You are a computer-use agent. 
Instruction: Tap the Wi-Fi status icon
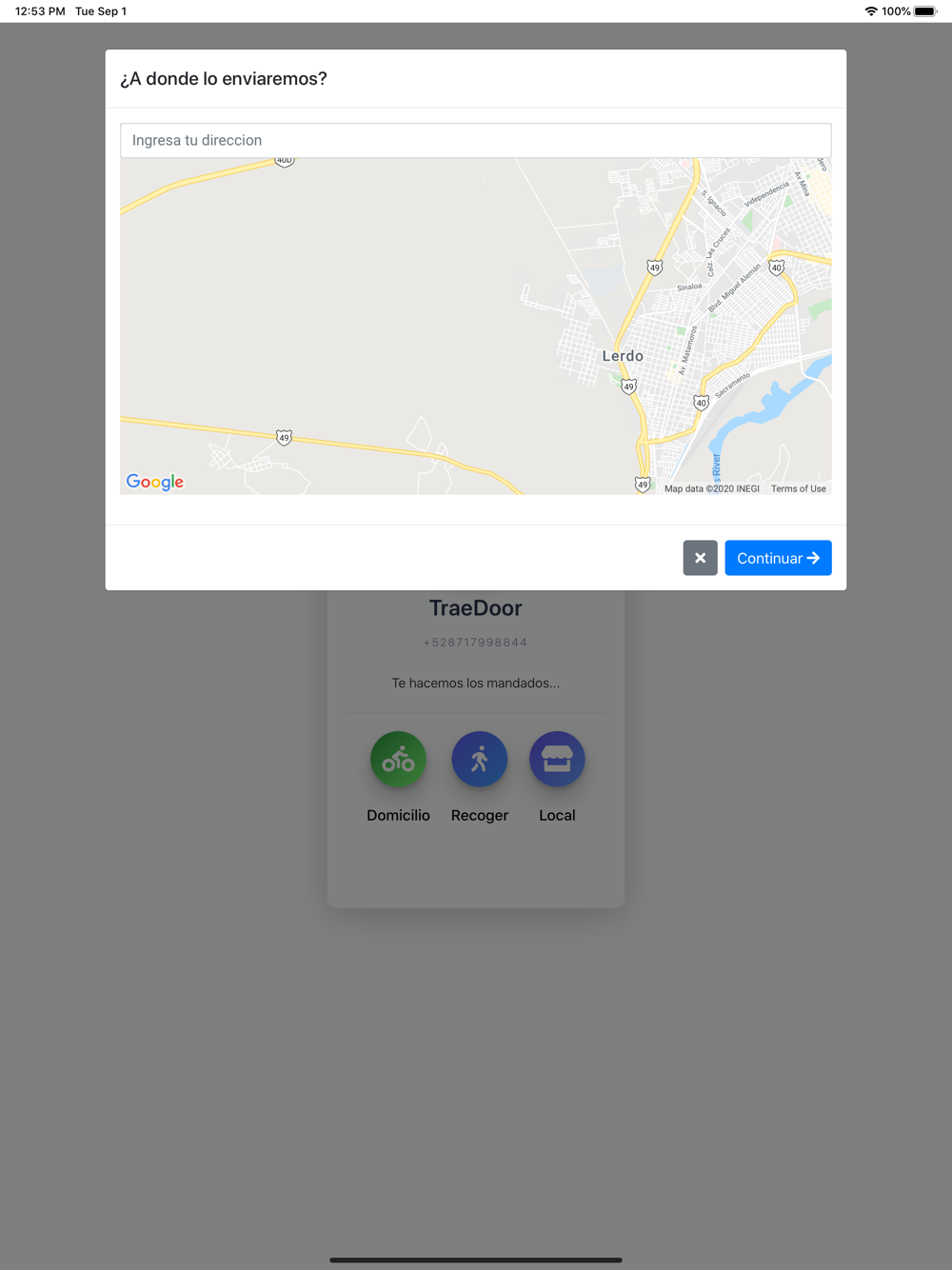[x=870, y=11]
